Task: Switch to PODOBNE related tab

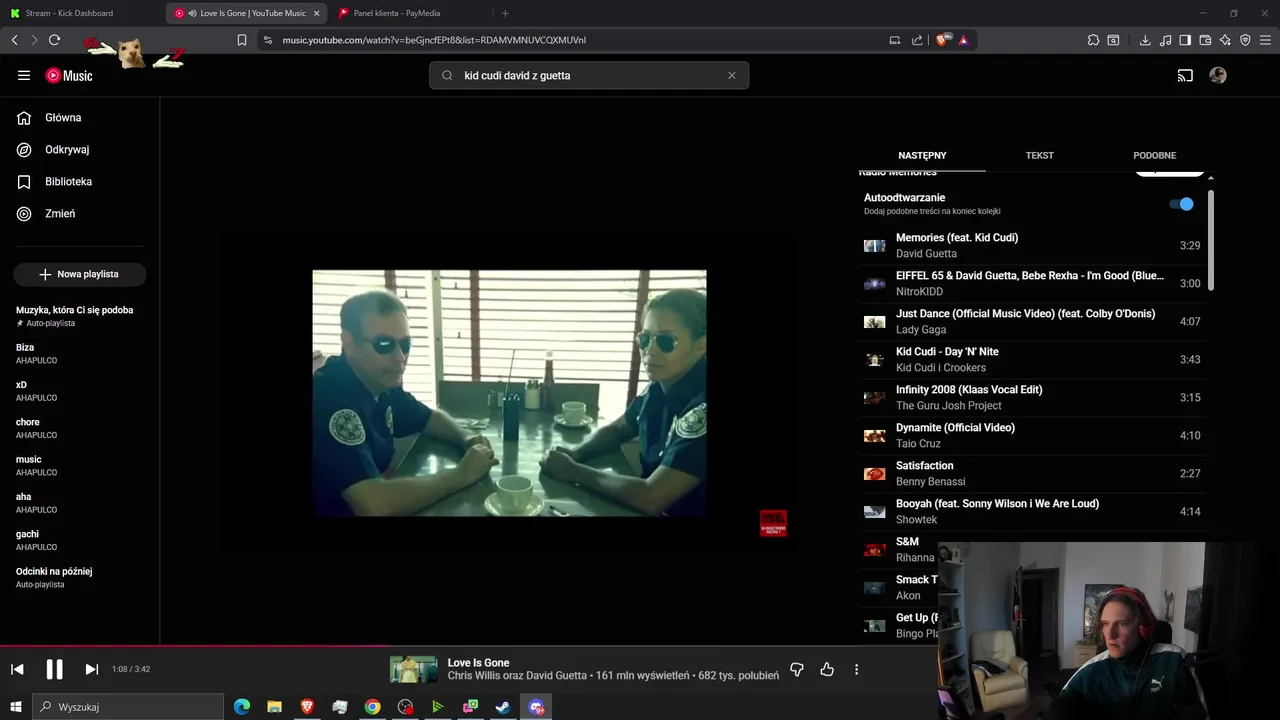Action: coord(1154,155)
